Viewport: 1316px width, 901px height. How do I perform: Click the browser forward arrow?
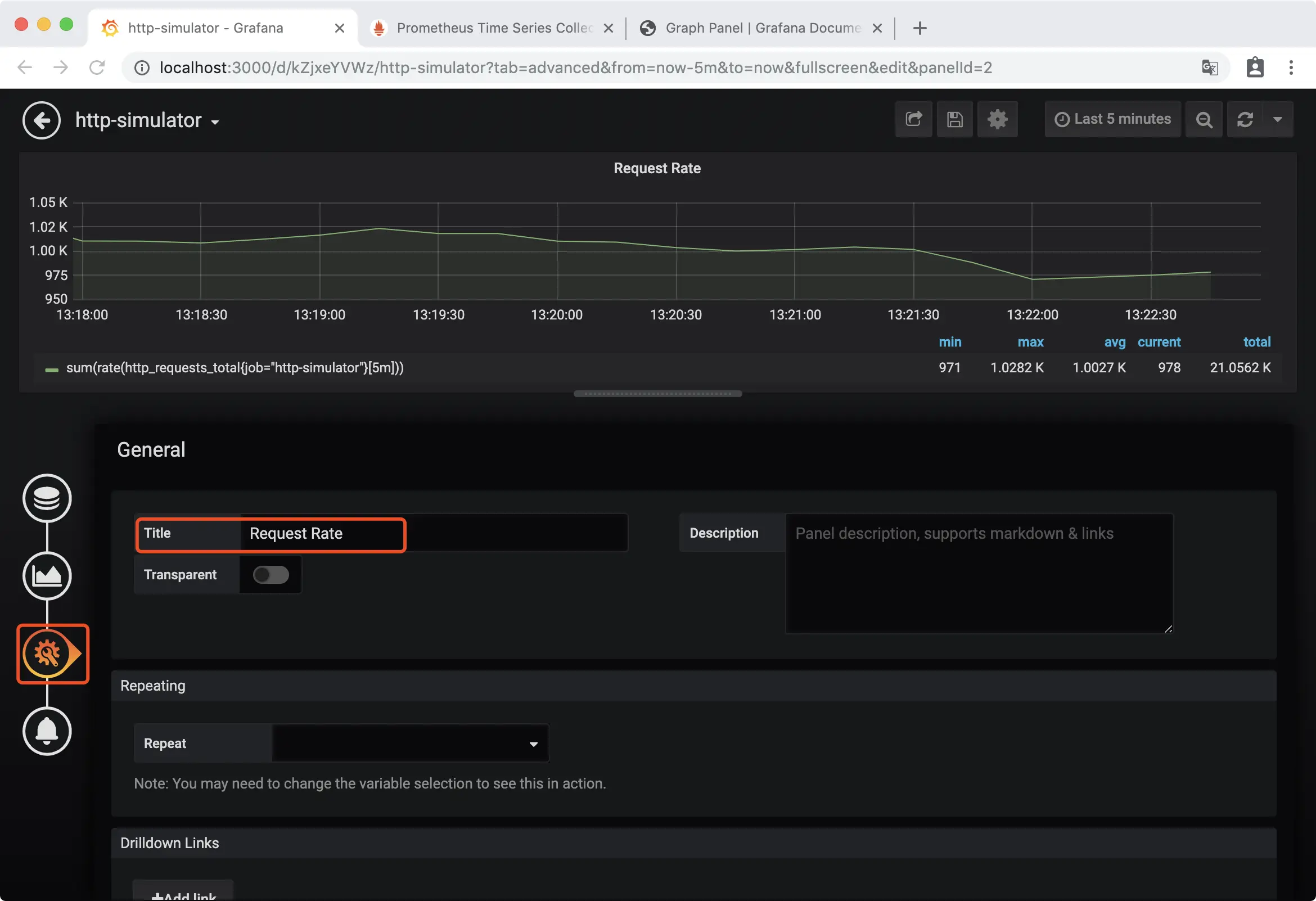[61, 67]
